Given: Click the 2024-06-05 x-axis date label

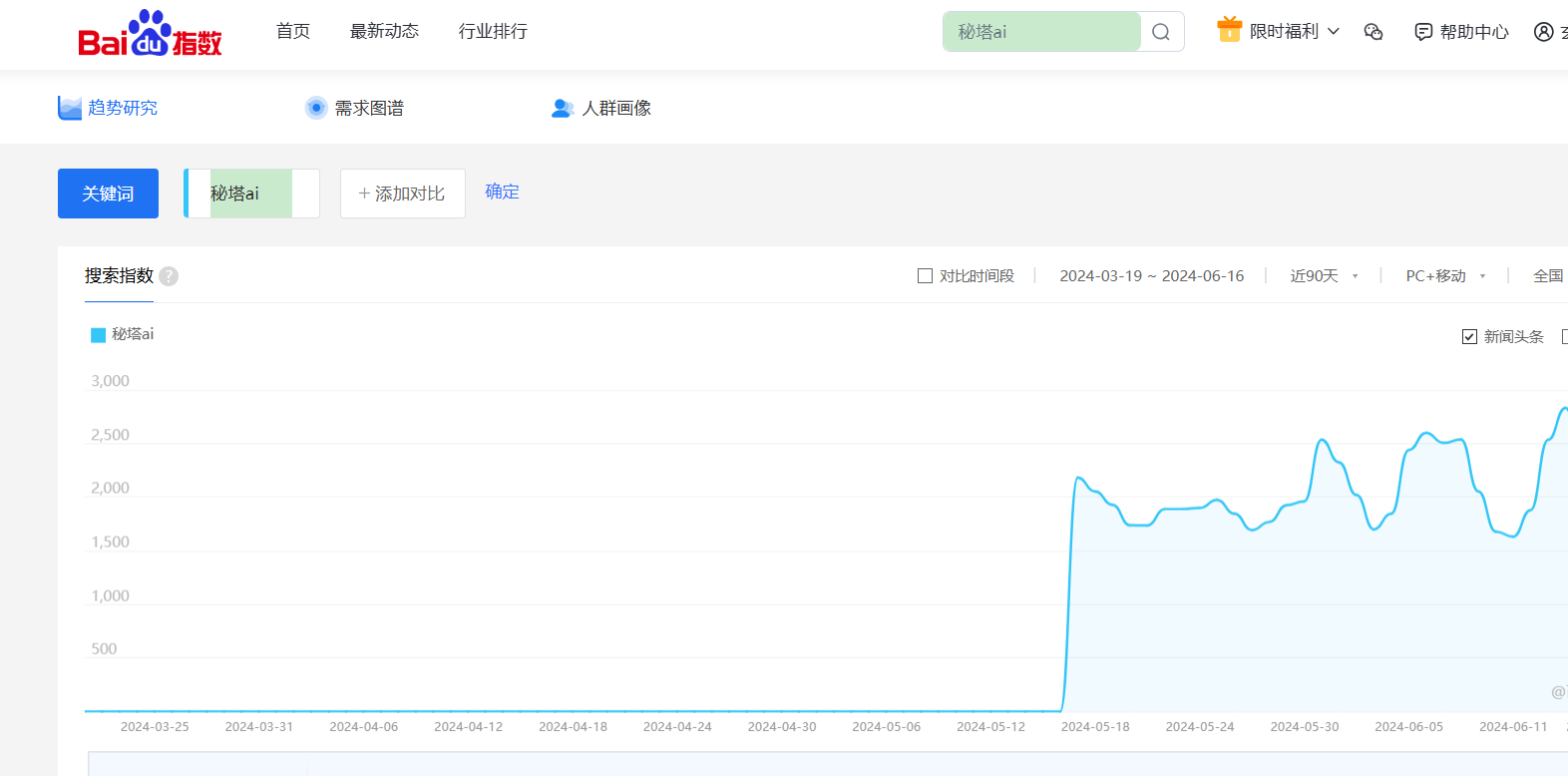Looking at the screenshot, I should coord(1408,727).
